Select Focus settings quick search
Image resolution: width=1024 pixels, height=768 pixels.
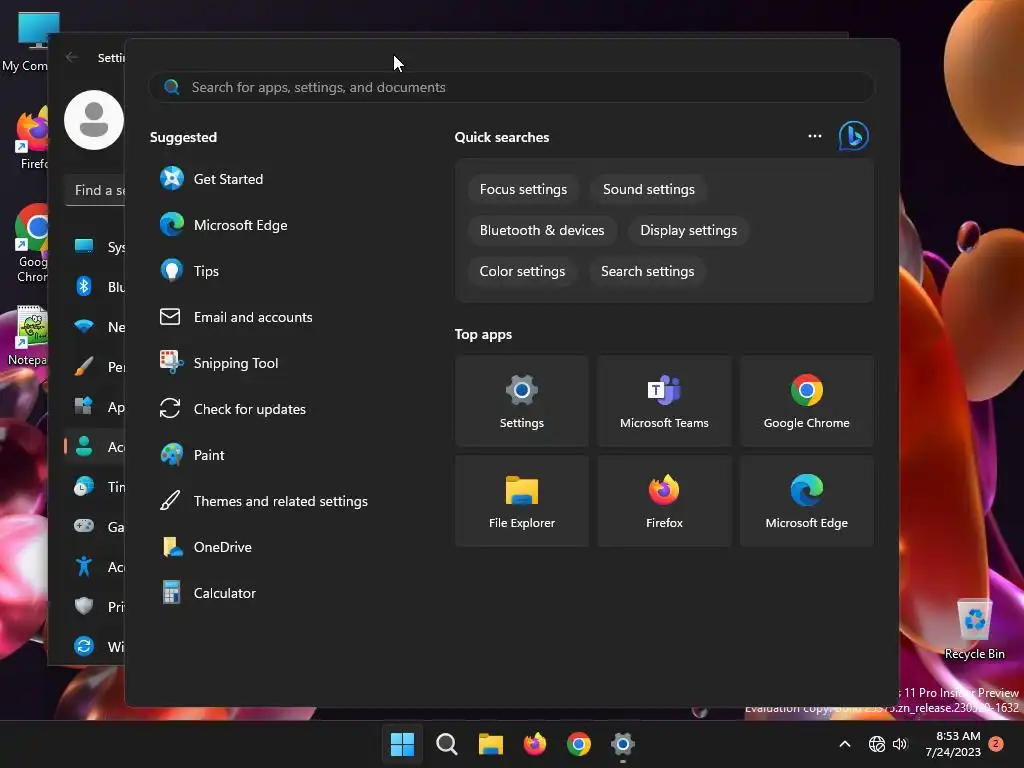pos(523,189)
